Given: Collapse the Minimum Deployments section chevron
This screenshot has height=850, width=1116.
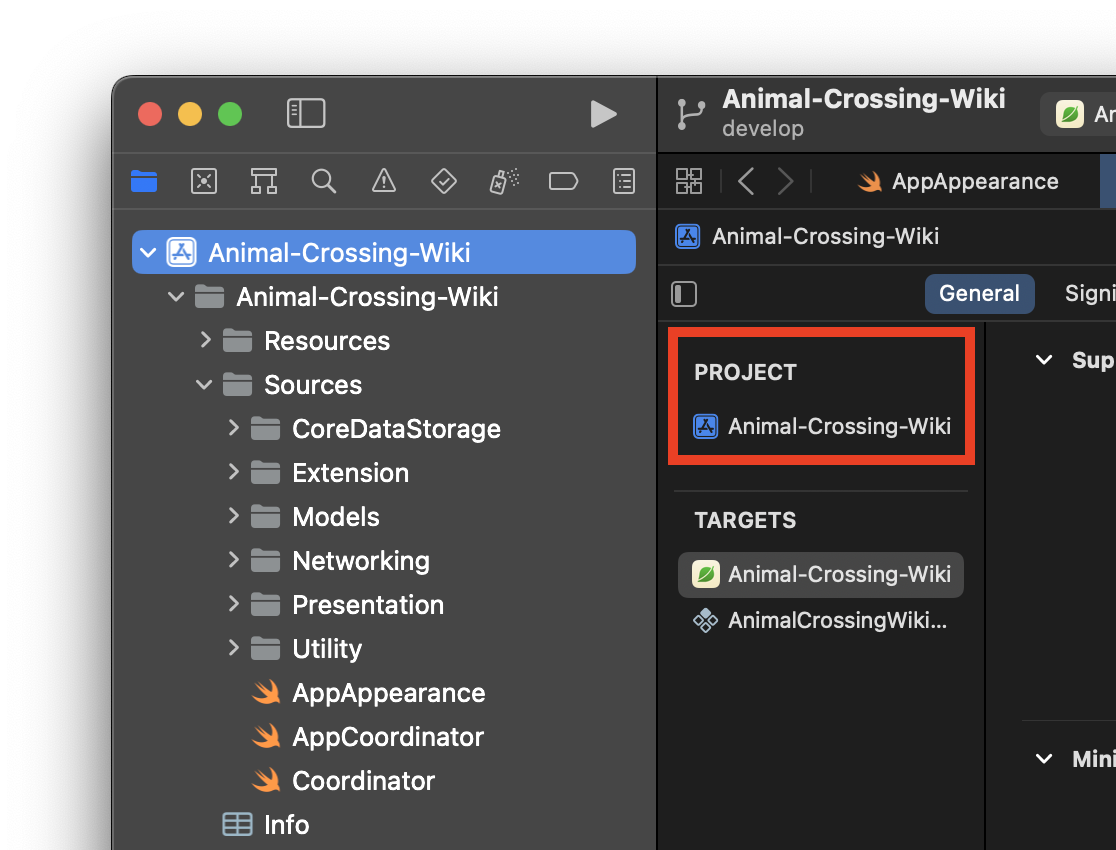Looking at the screenshot, I should click(x=1043, y=758).
